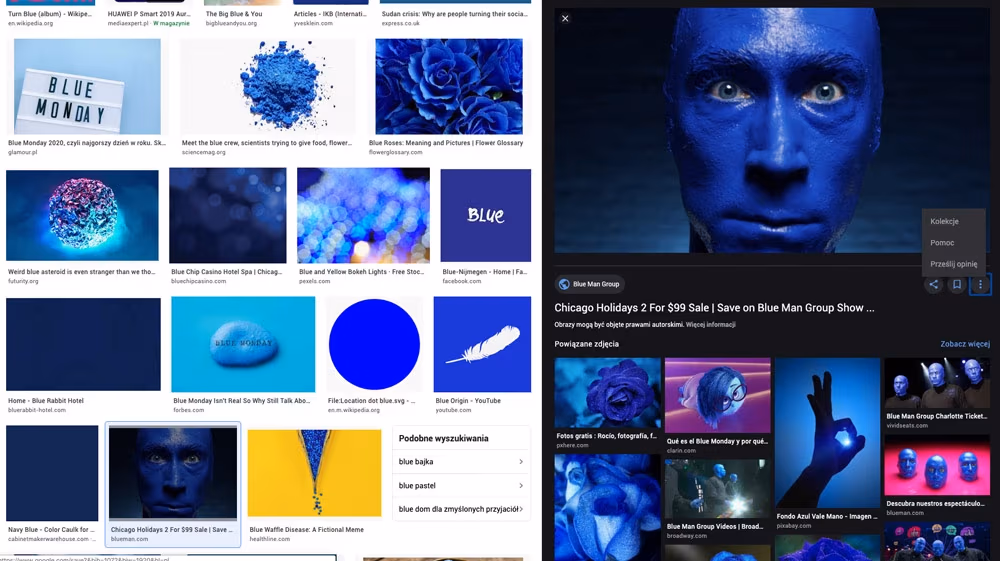The height and width of the screenshot is (561, 1000).
Task: Click Articles - IKB yvesklein.com caption
Action: tap(330, 14)
